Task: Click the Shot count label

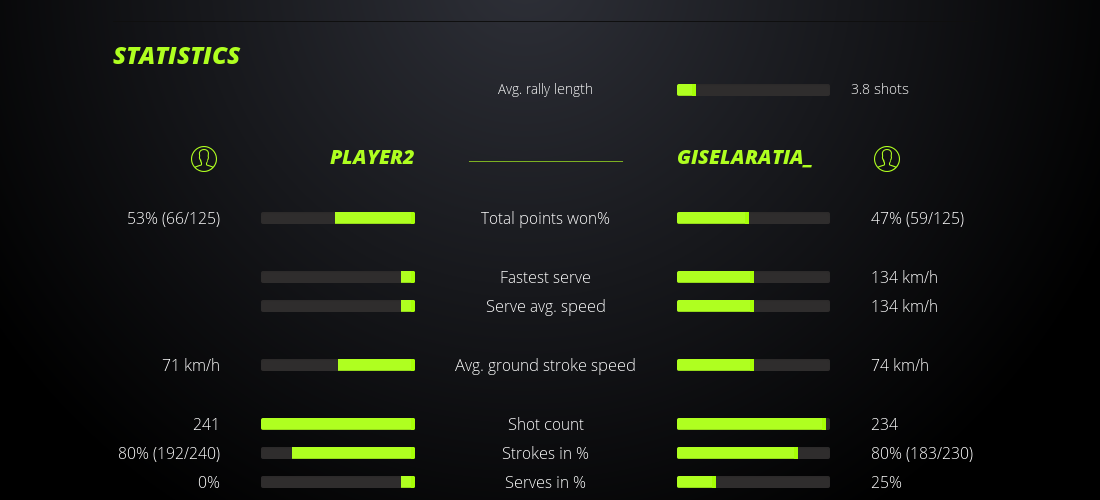Action: 545,424
